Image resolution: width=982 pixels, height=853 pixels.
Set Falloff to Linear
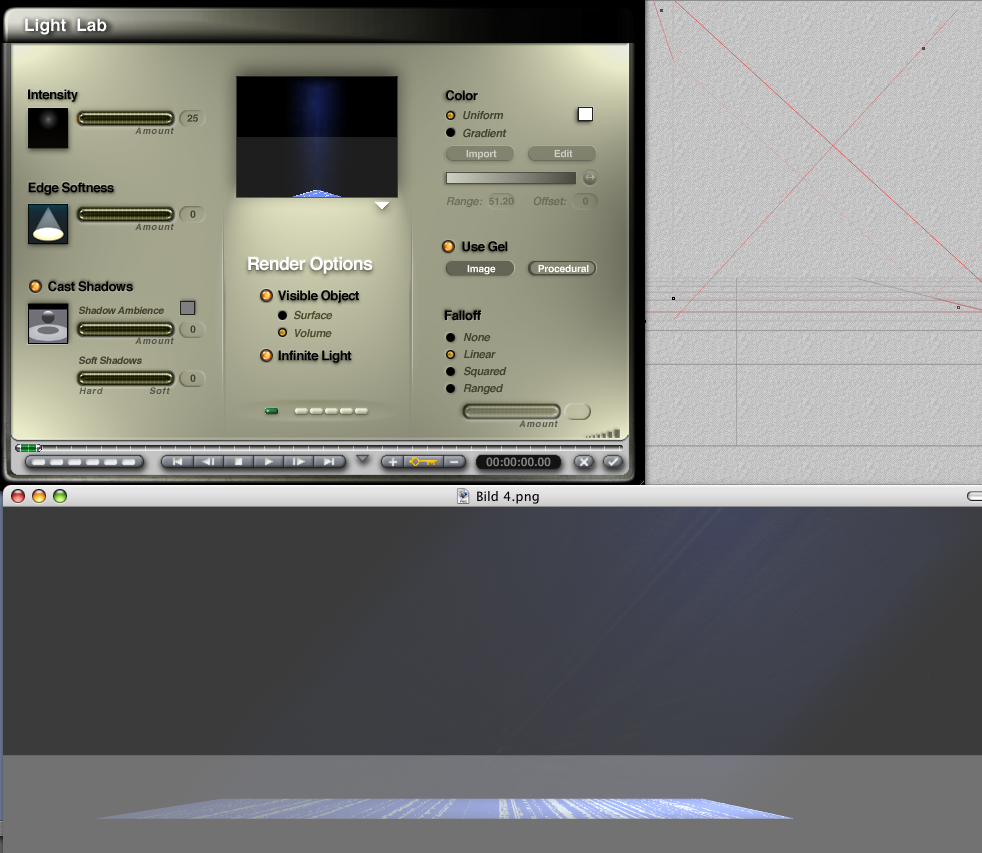click(450, 354)
